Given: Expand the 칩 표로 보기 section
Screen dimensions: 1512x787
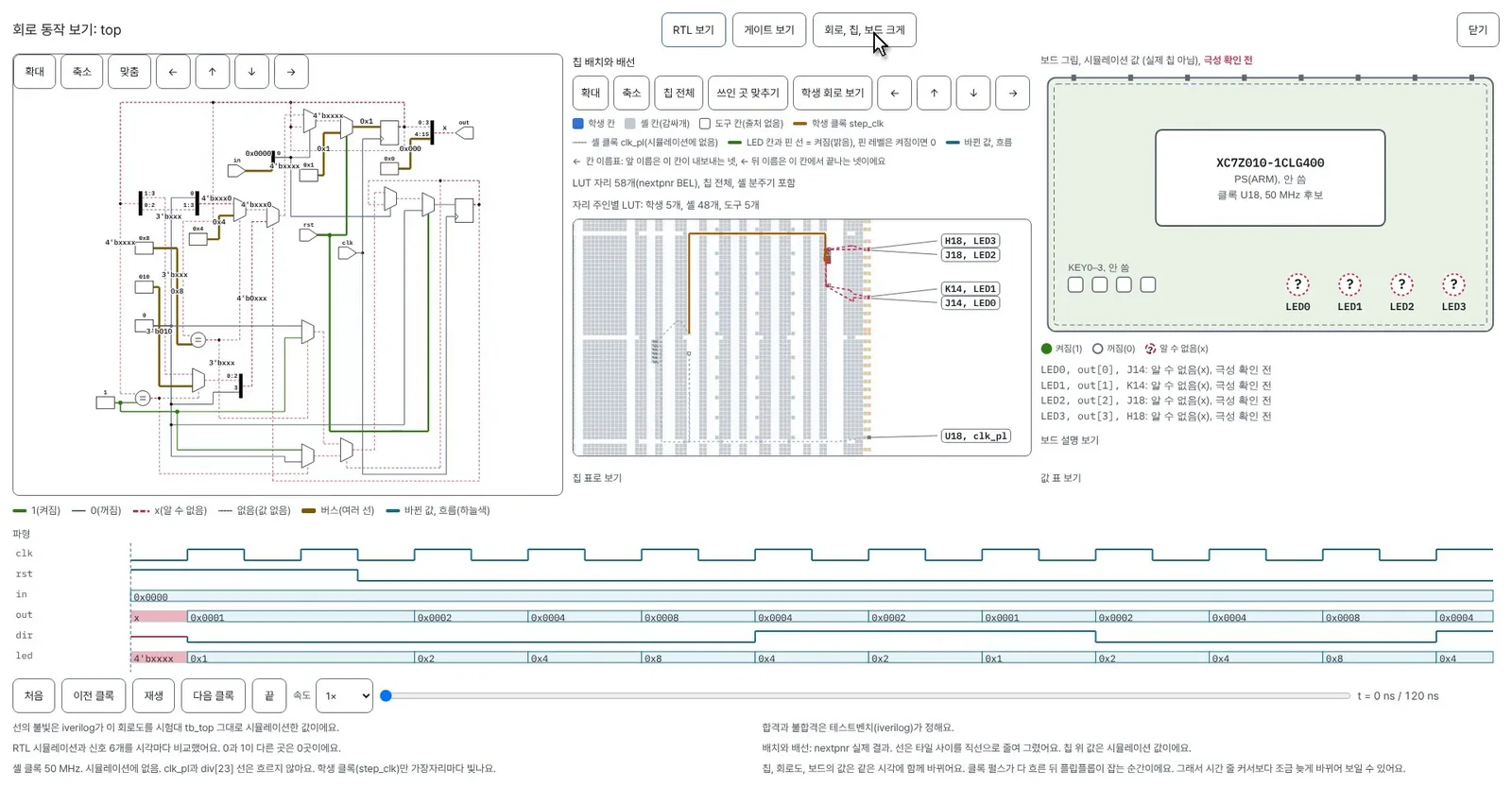Looking at the screenshot, I should (x=597, y=478).
